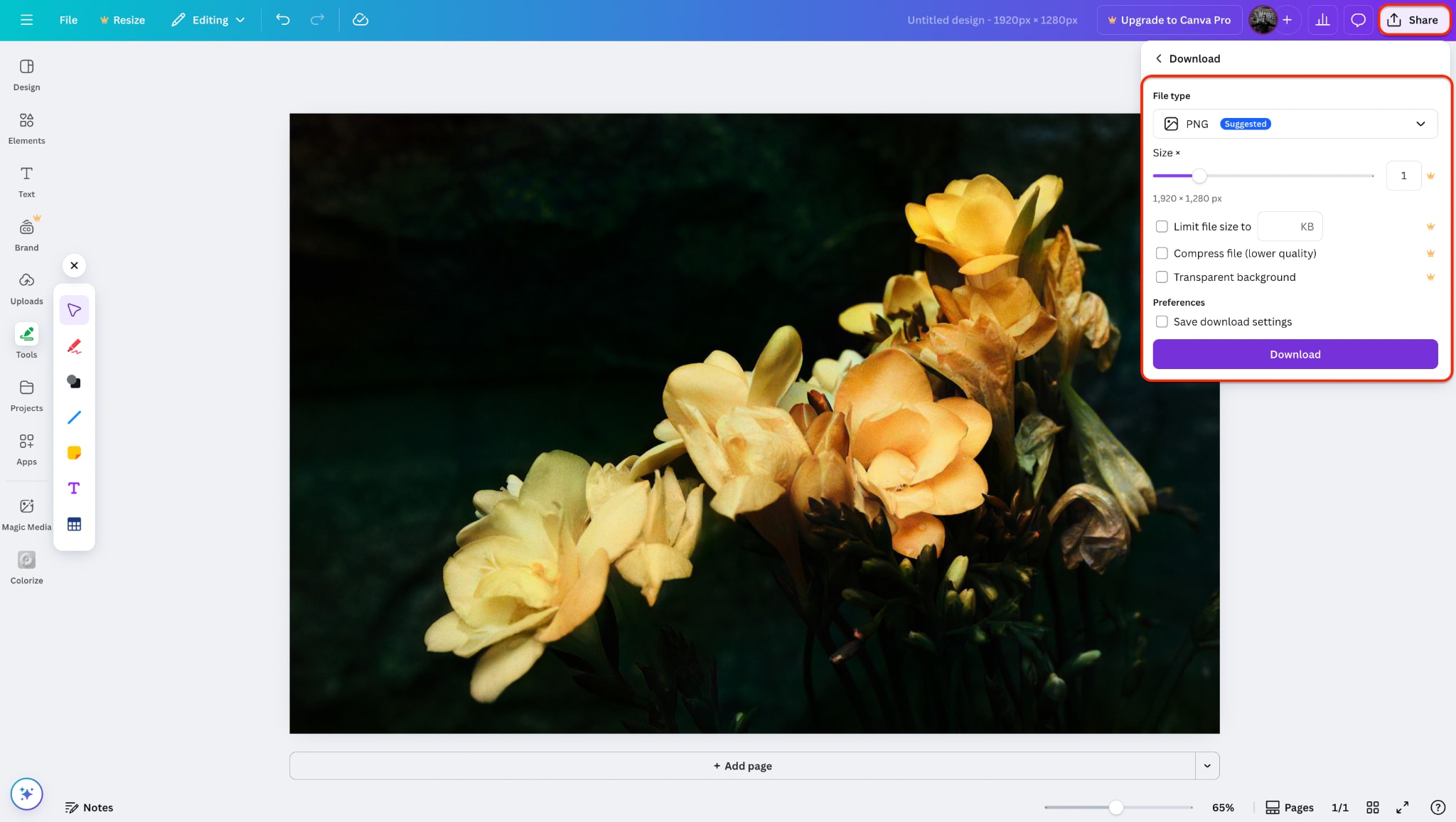The width and height of the screenshot is (1456, 822).
Task: Select the red marker draw tool
Action: (x=74, y=346)
